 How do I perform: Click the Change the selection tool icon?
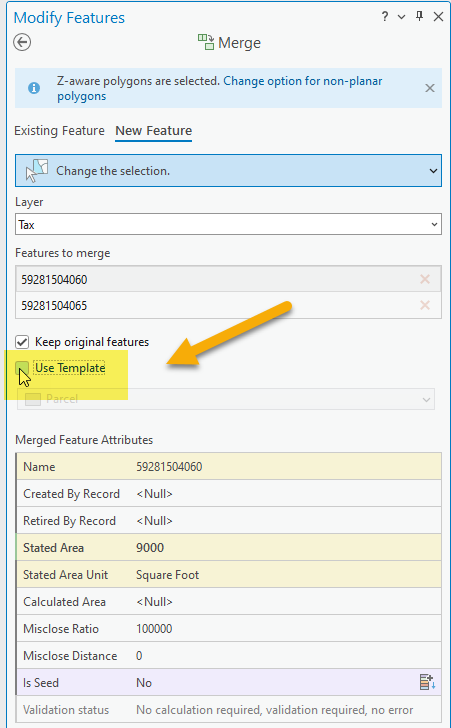tap(37, 170)
